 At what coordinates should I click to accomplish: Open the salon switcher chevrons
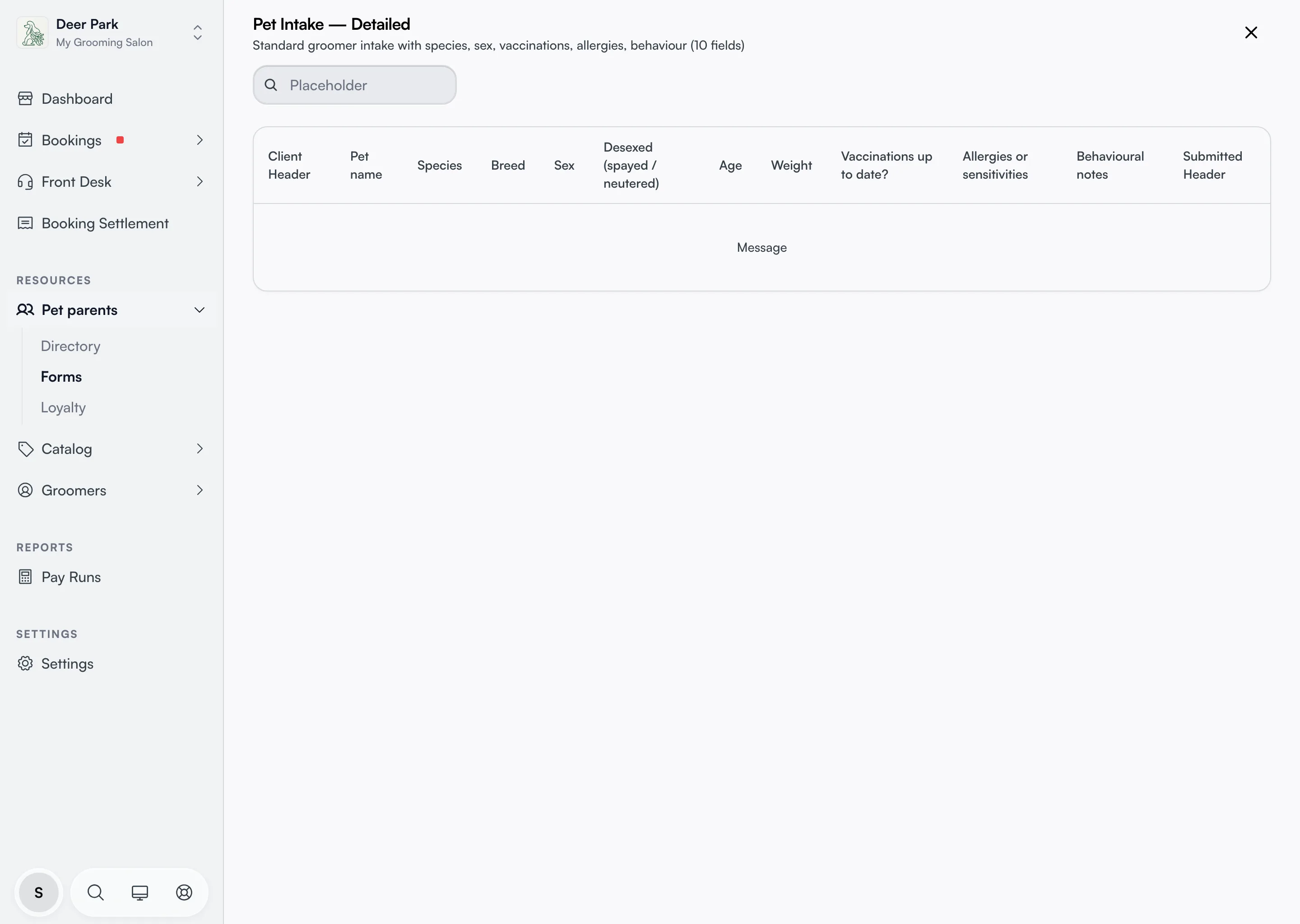pos(198,32)
